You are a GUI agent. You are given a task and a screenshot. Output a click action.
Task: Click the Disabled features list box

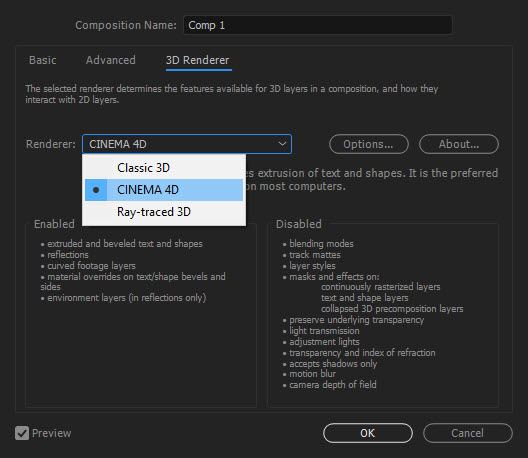[x=383, y=316]
